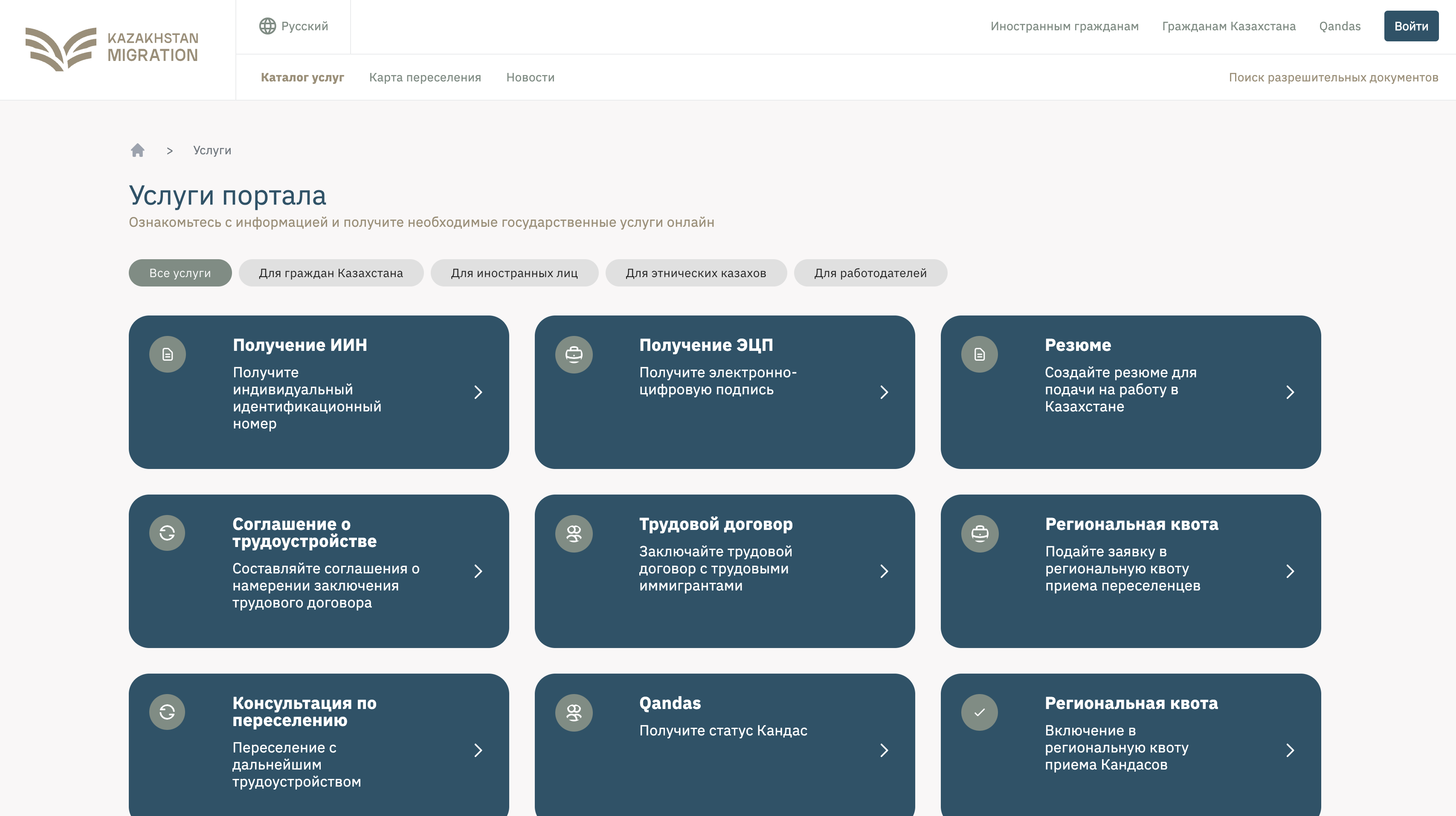The height and width of the screenshot is (816, 1456).
Task: Click briefcase icon on Получение ЭЦП card
Action: point(574,354)
